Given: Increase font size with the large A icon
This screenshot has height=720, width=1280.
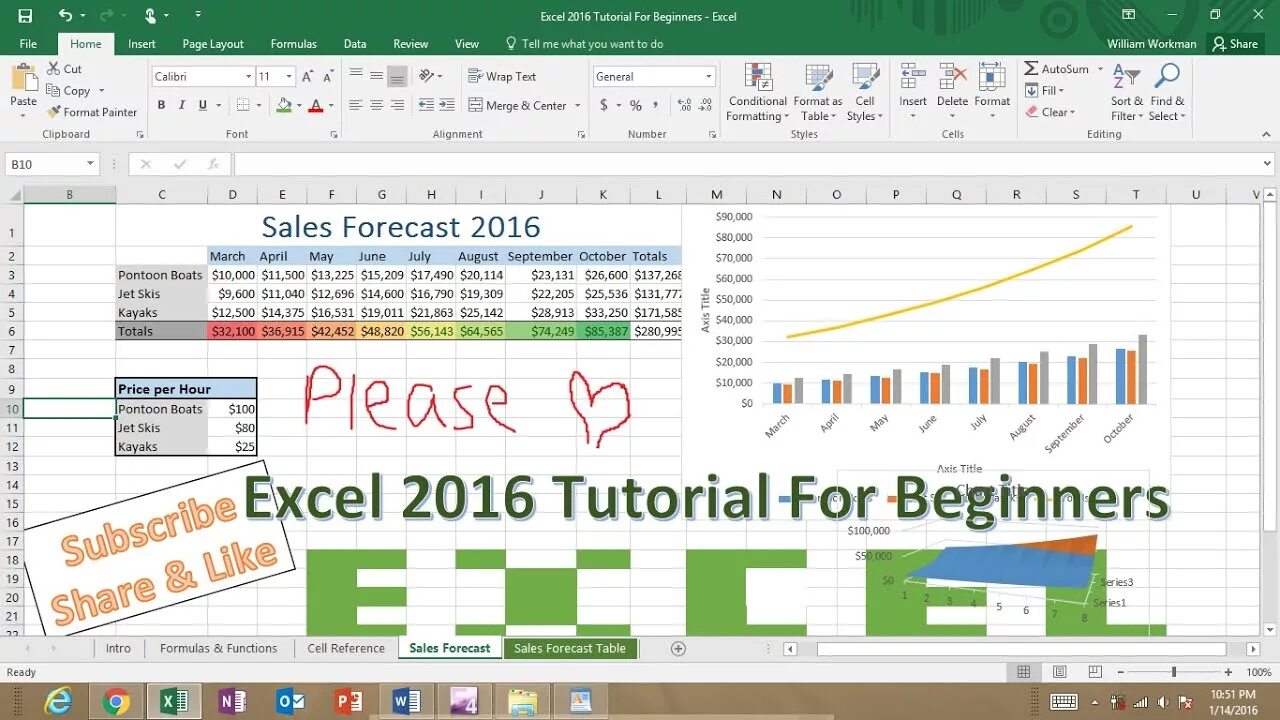Looking at the screenshot, I should (x=308, y=76).
